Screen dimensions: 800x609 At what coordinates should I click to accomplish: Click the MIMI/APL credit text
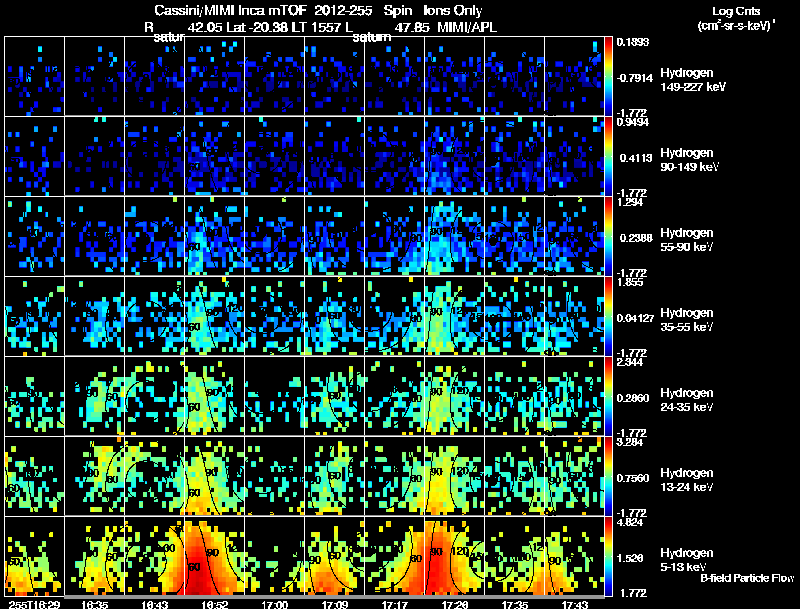(x=467, y=27)
